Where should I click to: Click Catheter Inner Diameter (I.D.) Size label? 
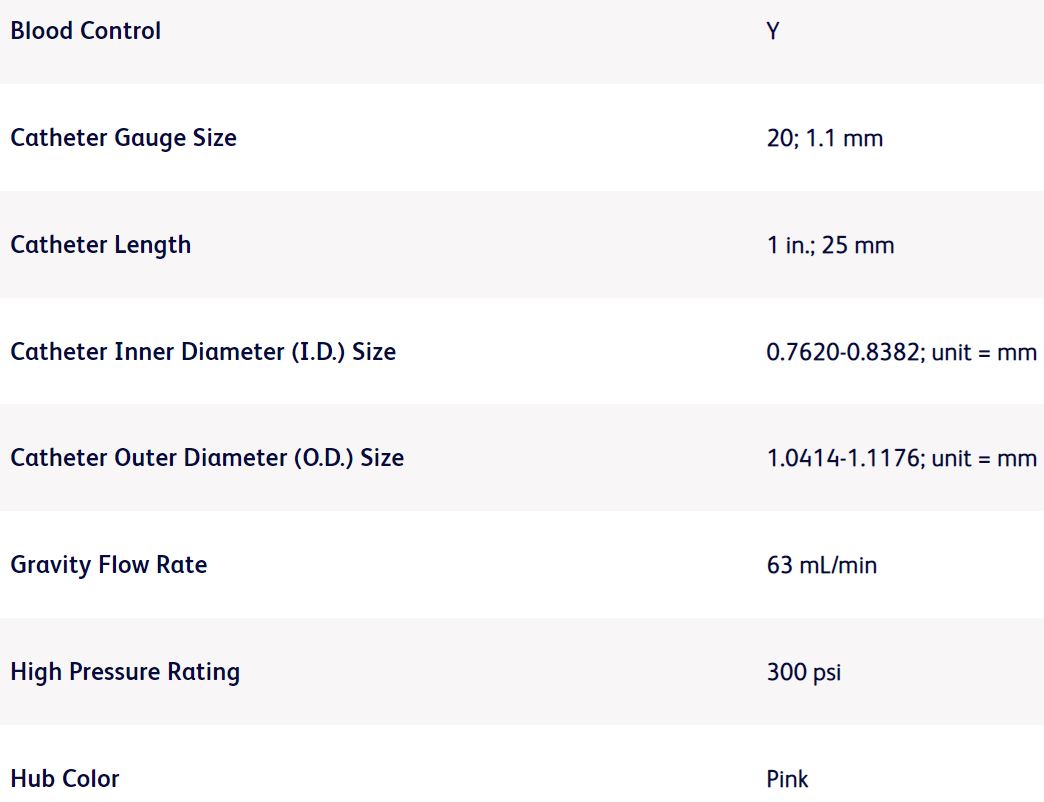203,352
